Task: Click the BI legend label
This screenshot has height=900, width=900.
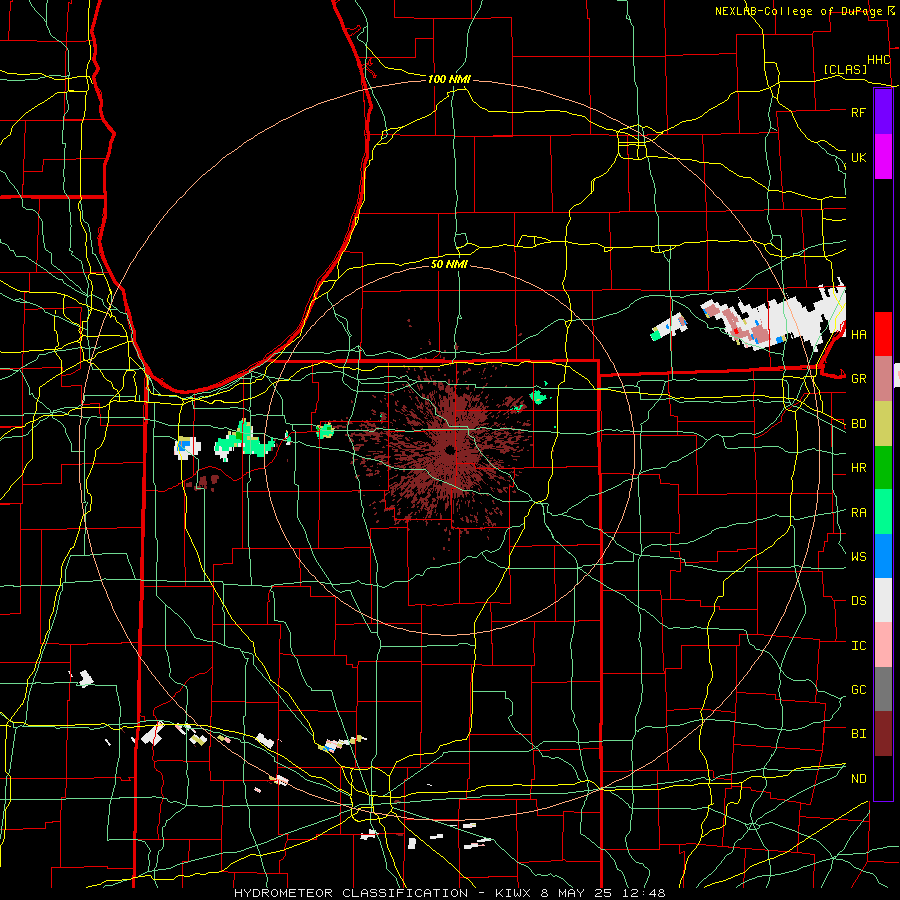Action: click(858, 734)
